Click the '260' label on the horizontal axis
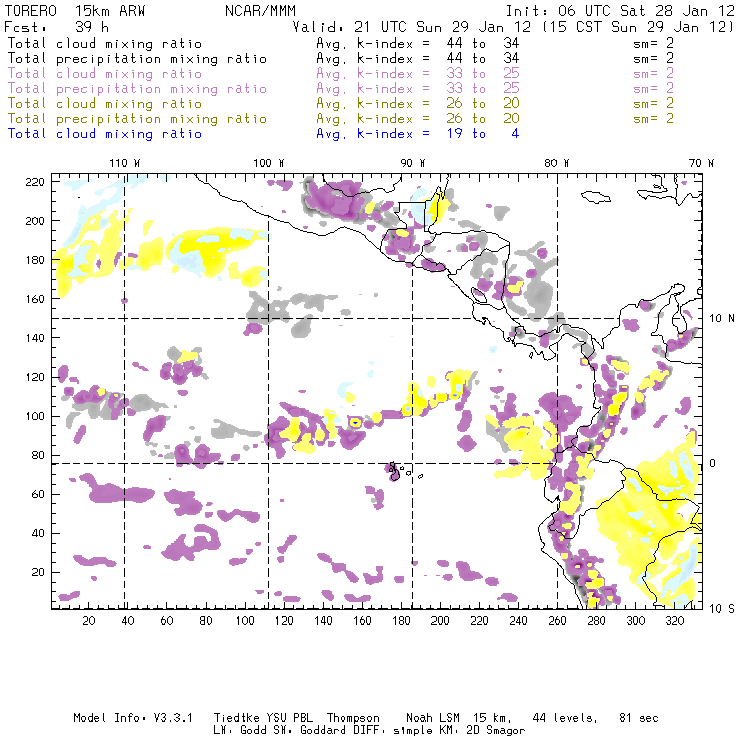The height and width of the screenshot is (740, 740). (x=557, y=621)
